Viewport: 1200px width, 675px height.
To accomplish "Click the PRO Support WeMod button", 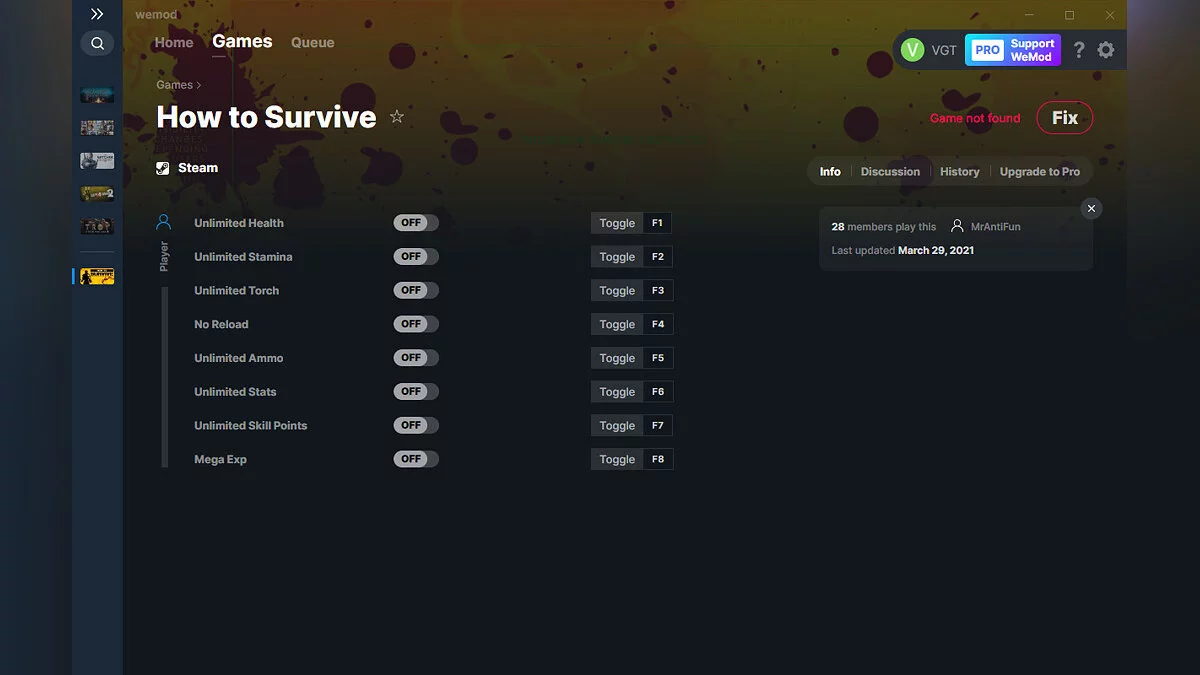I will coord(1012,50).
